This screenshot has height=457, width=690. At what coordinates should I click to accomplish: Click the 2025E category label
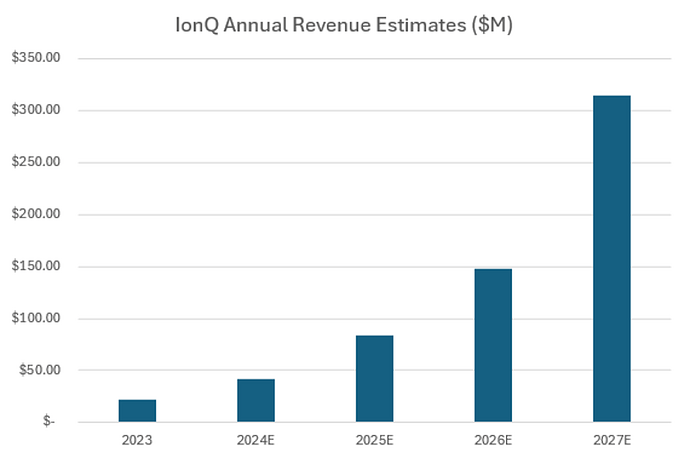pyautogui.click(x=374, y=440)
